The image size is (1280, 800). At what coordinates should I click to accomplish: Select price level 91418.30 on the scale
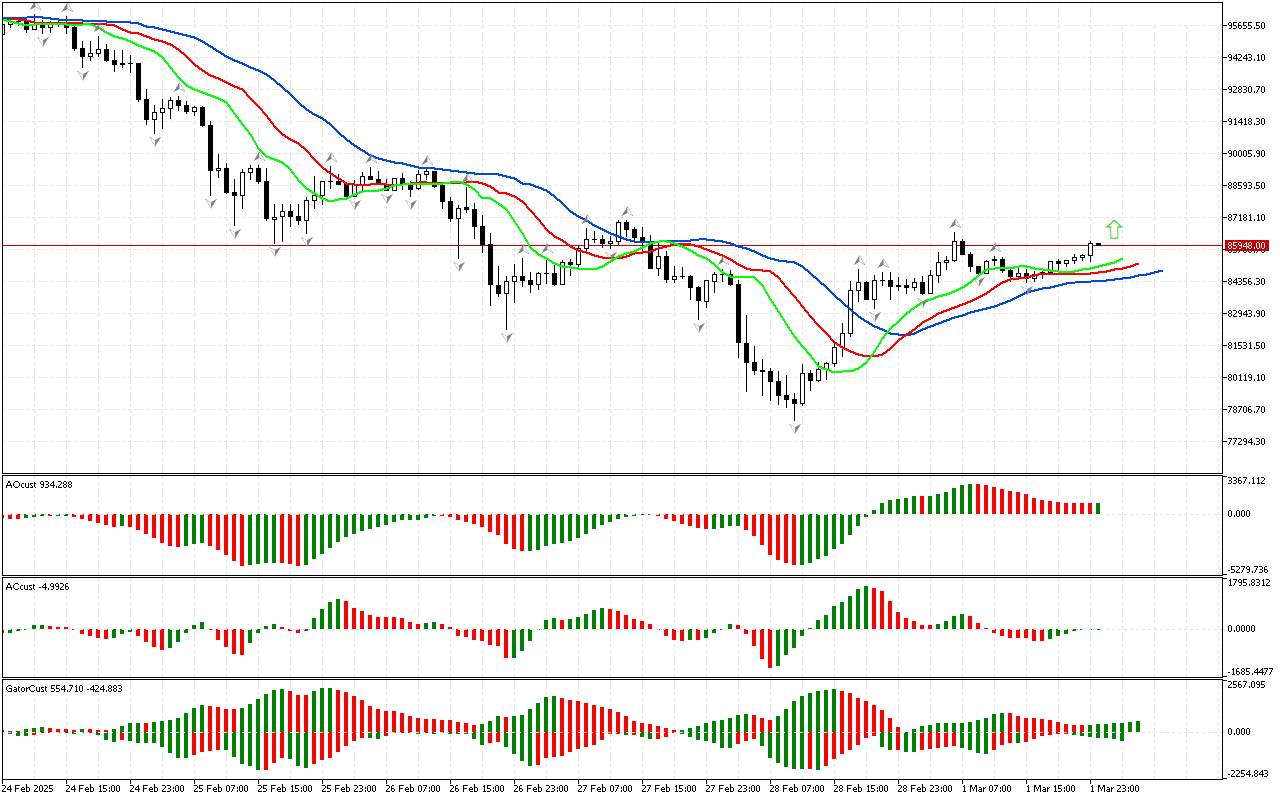(1246, 122)
